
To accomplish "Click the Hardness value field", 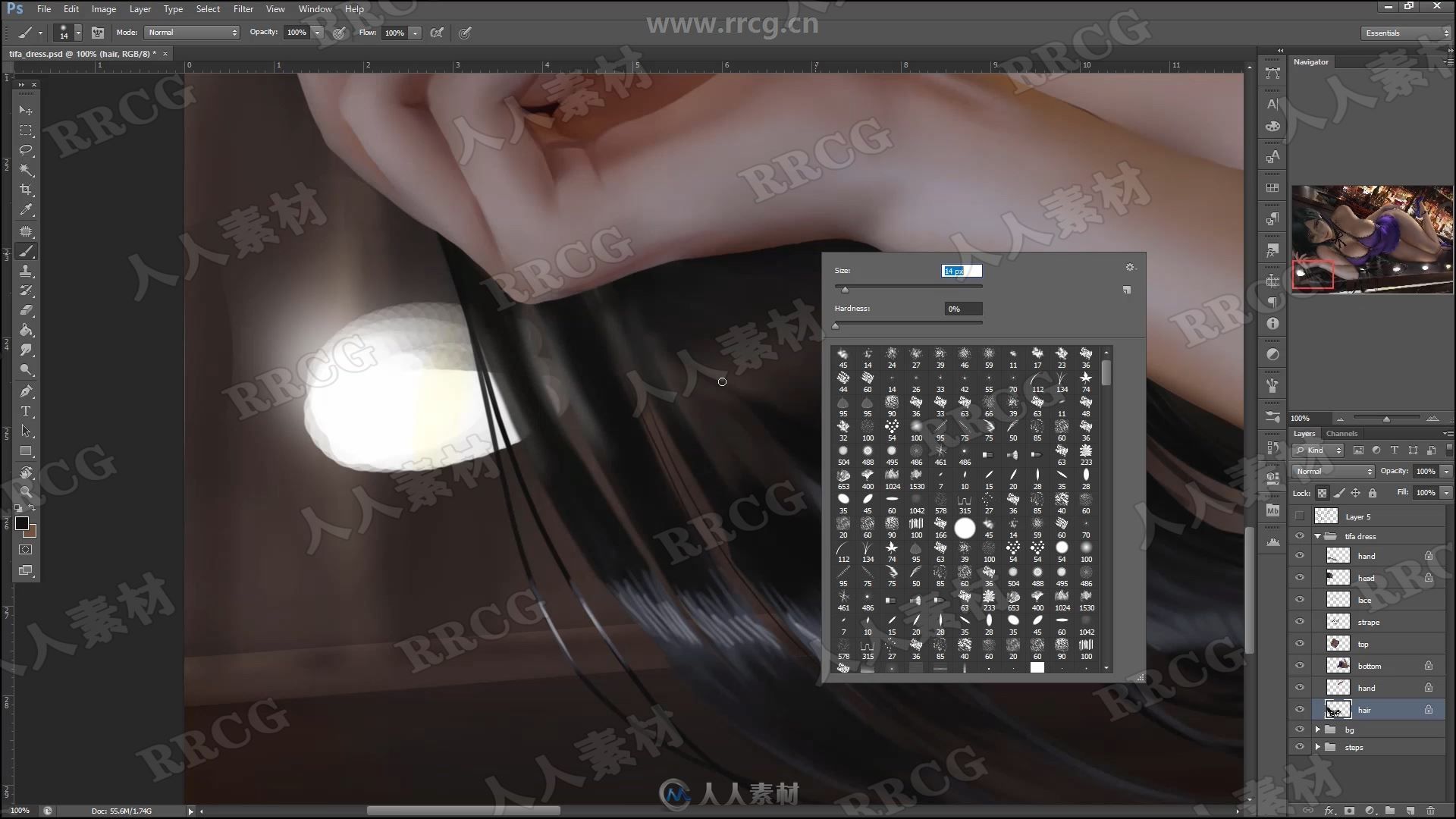I will pos(963,309).
